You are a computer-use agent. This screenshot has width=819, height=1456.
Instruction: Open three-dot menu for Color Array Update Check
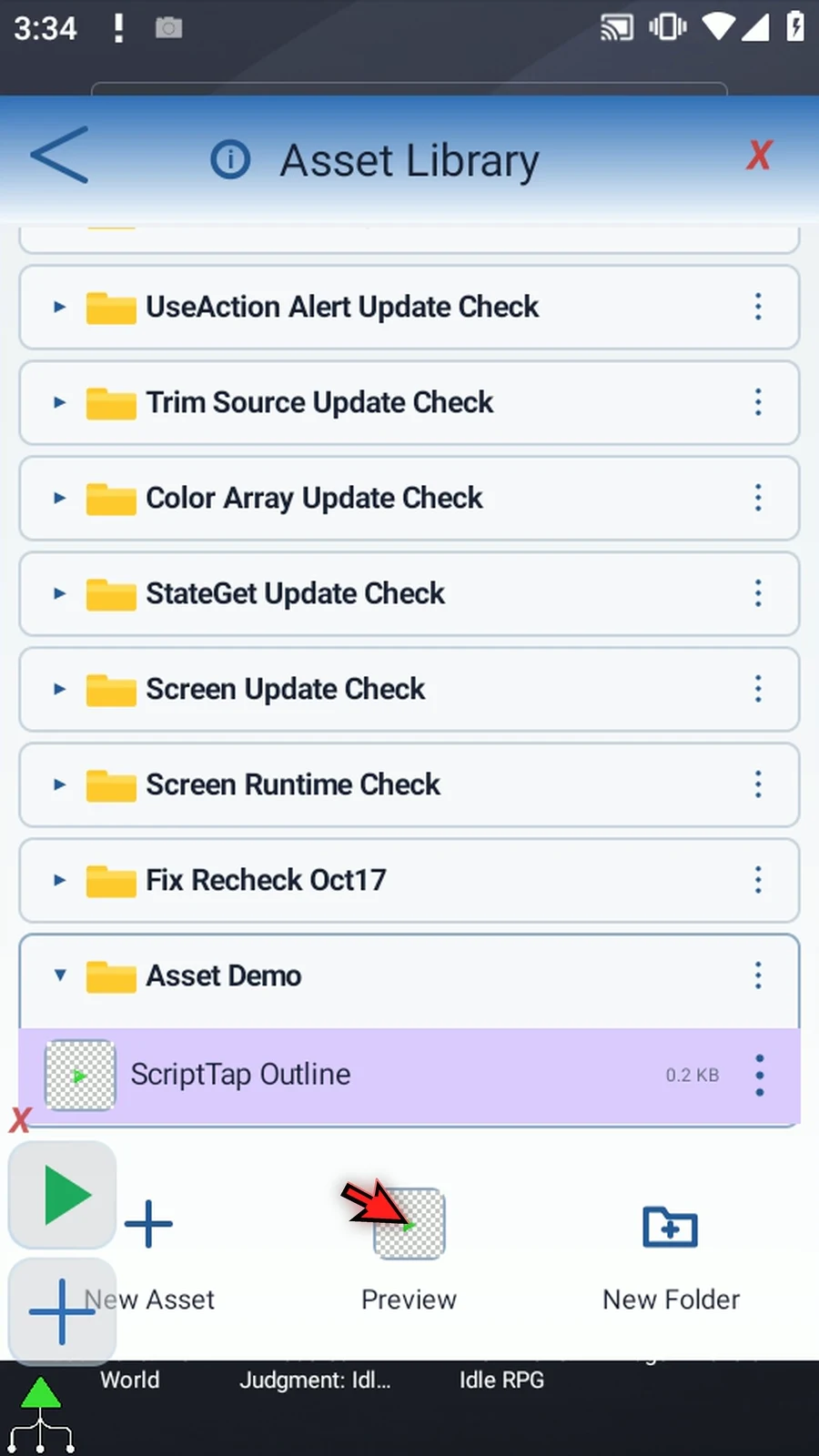coord(758,498)
